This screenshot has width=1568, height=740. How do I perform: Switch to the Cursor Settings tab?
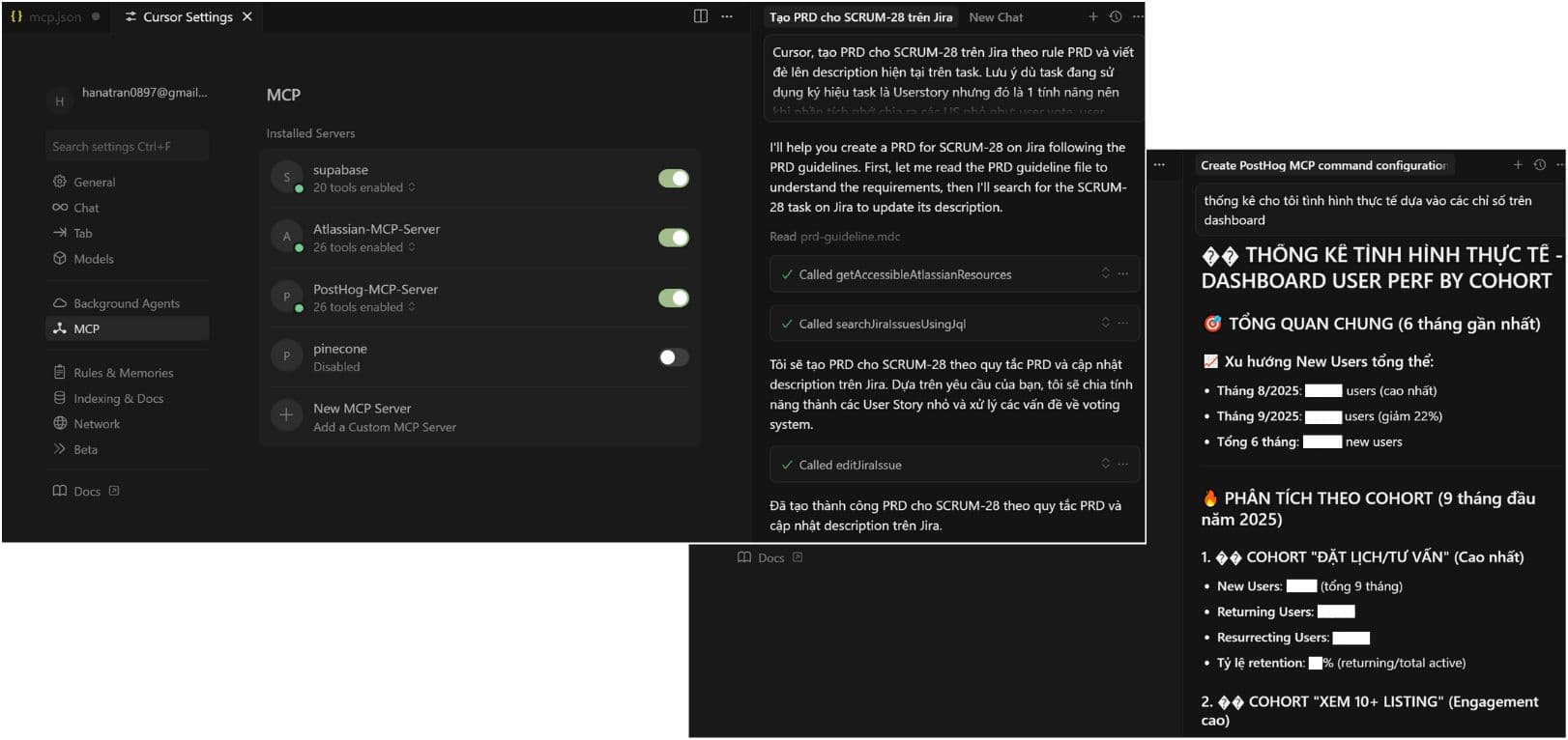188,16
